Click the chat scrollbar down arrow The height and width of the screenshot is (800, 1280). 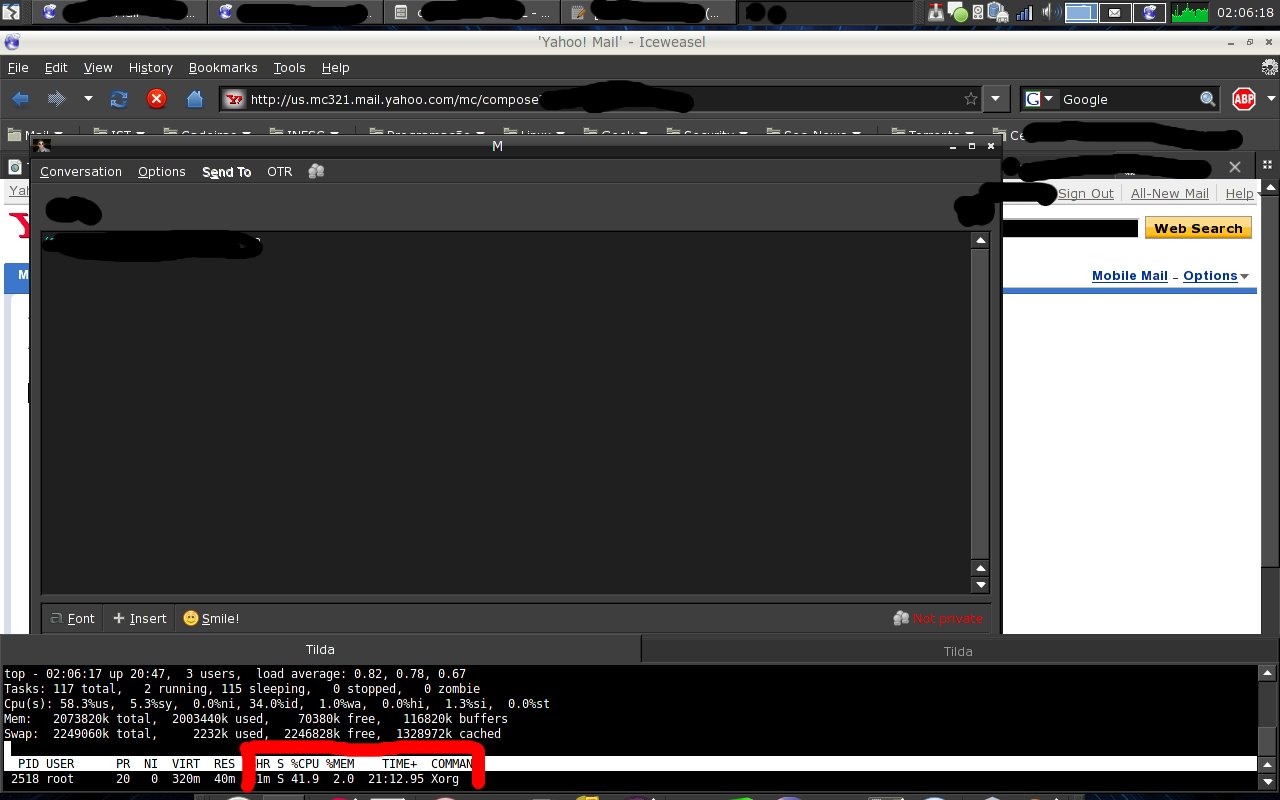(x=980, y=585)
